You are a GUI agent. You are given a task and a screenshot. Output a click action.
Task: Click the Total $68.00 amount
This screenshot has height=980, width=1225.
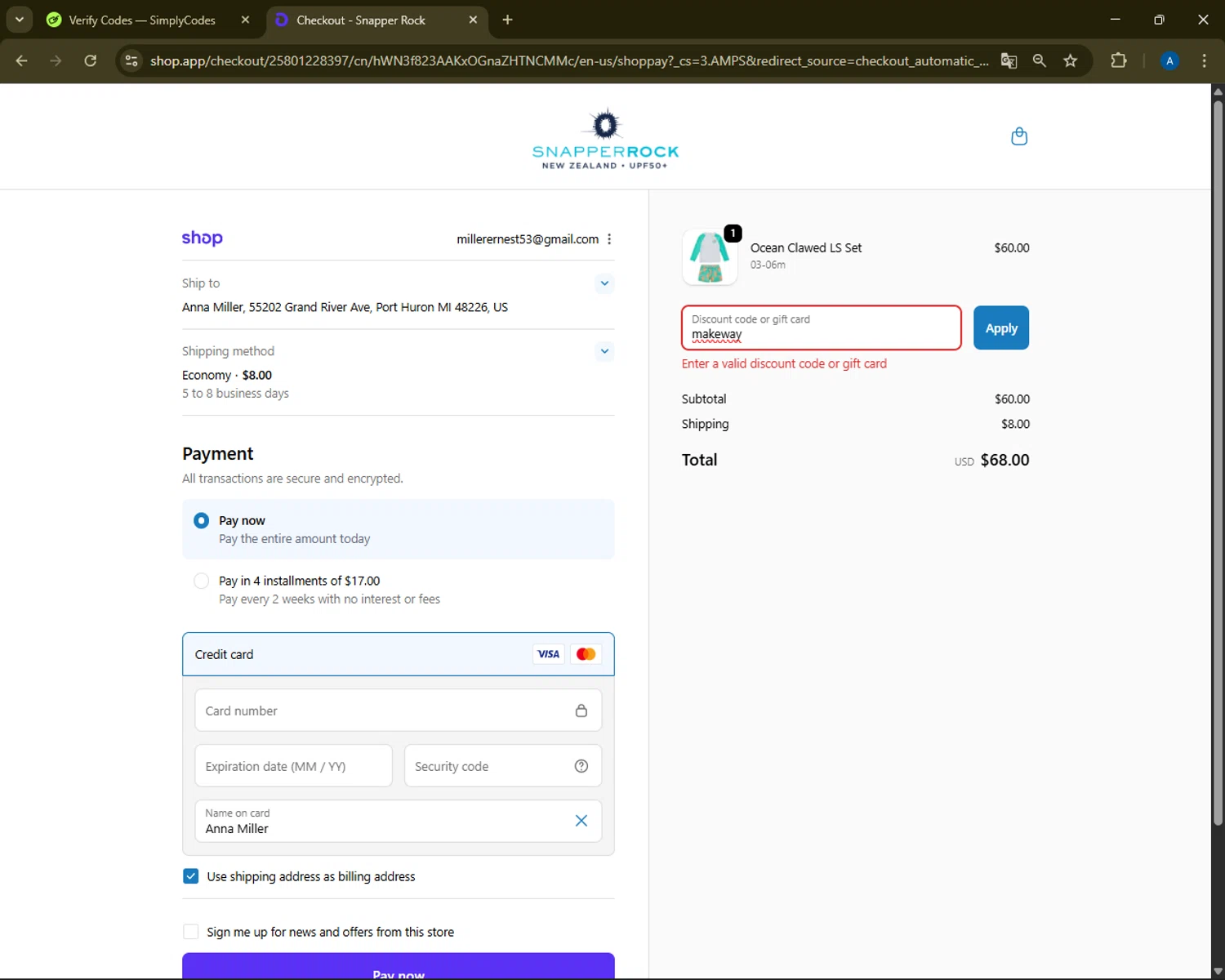coord(1004,460)
